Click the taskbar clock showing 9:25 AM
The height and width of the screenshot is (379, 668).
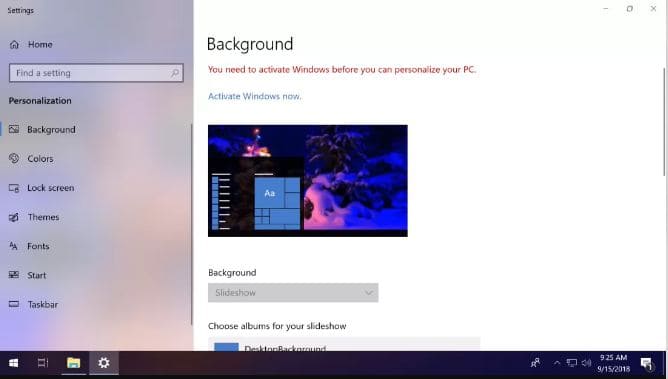point(613,363)
